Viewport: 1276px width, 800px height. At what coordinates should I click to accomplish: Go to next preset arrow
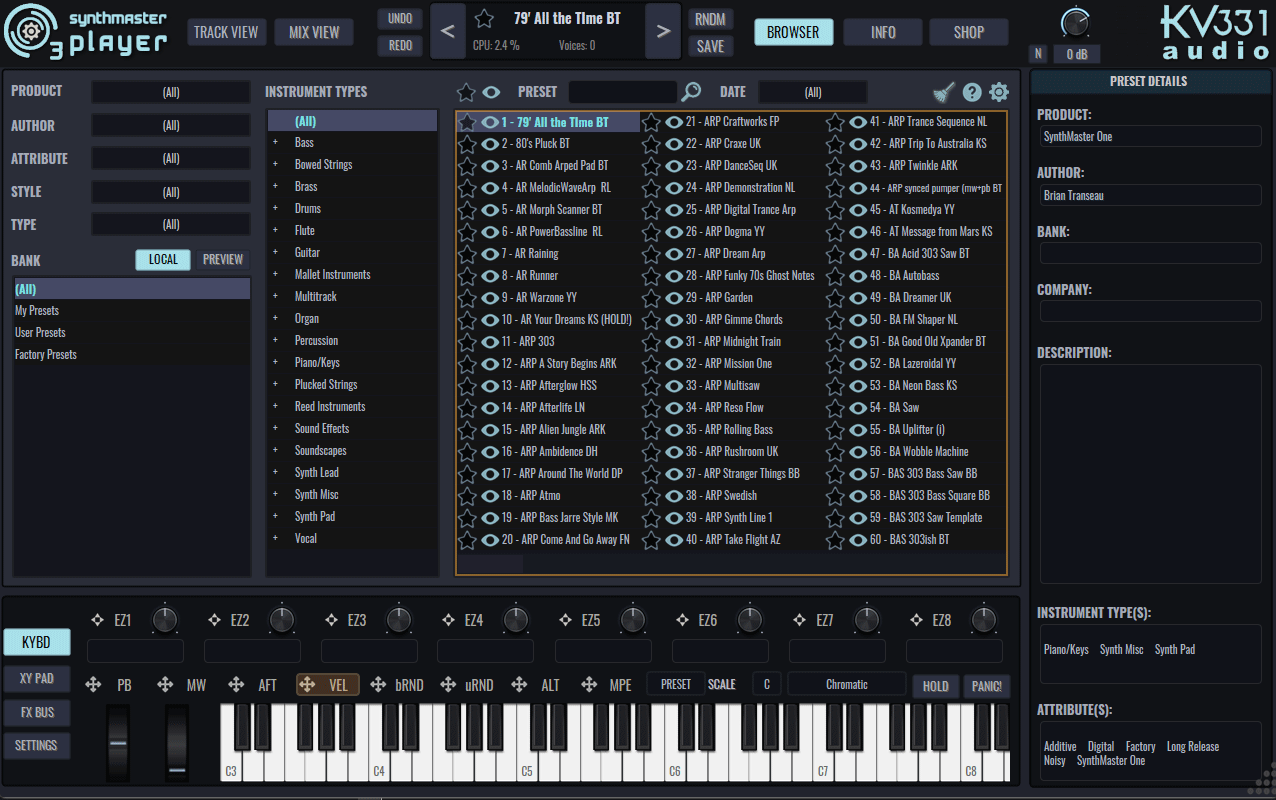[x=663, y=32]
